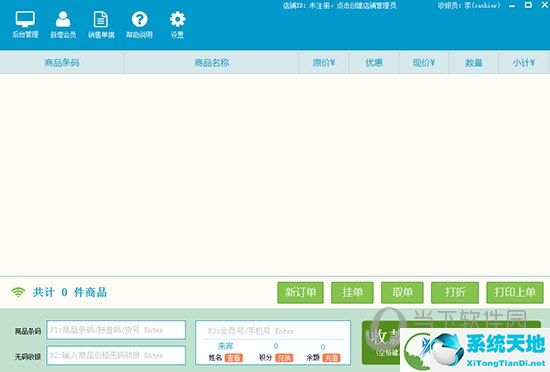550x372 pixels.
Task: Click the 打印上单 reprint button
Action: point(515,292)
